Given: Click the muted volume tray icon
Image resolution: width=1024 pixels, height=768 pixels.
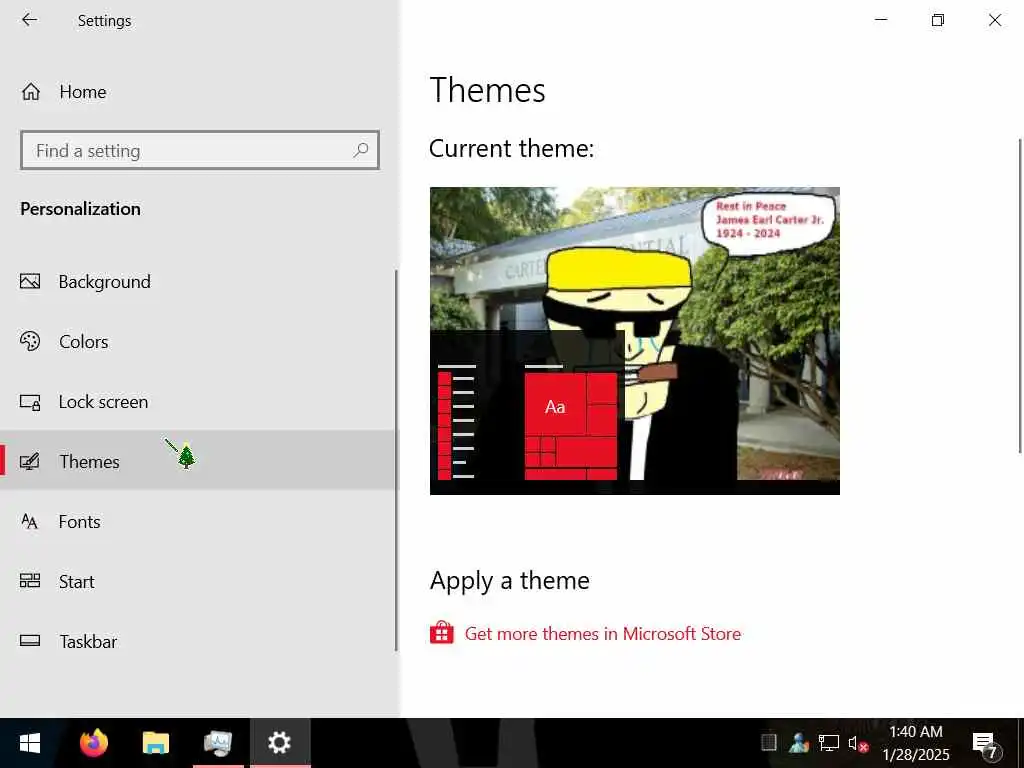Looking at the screenshot, I should (x=857, y=743).
